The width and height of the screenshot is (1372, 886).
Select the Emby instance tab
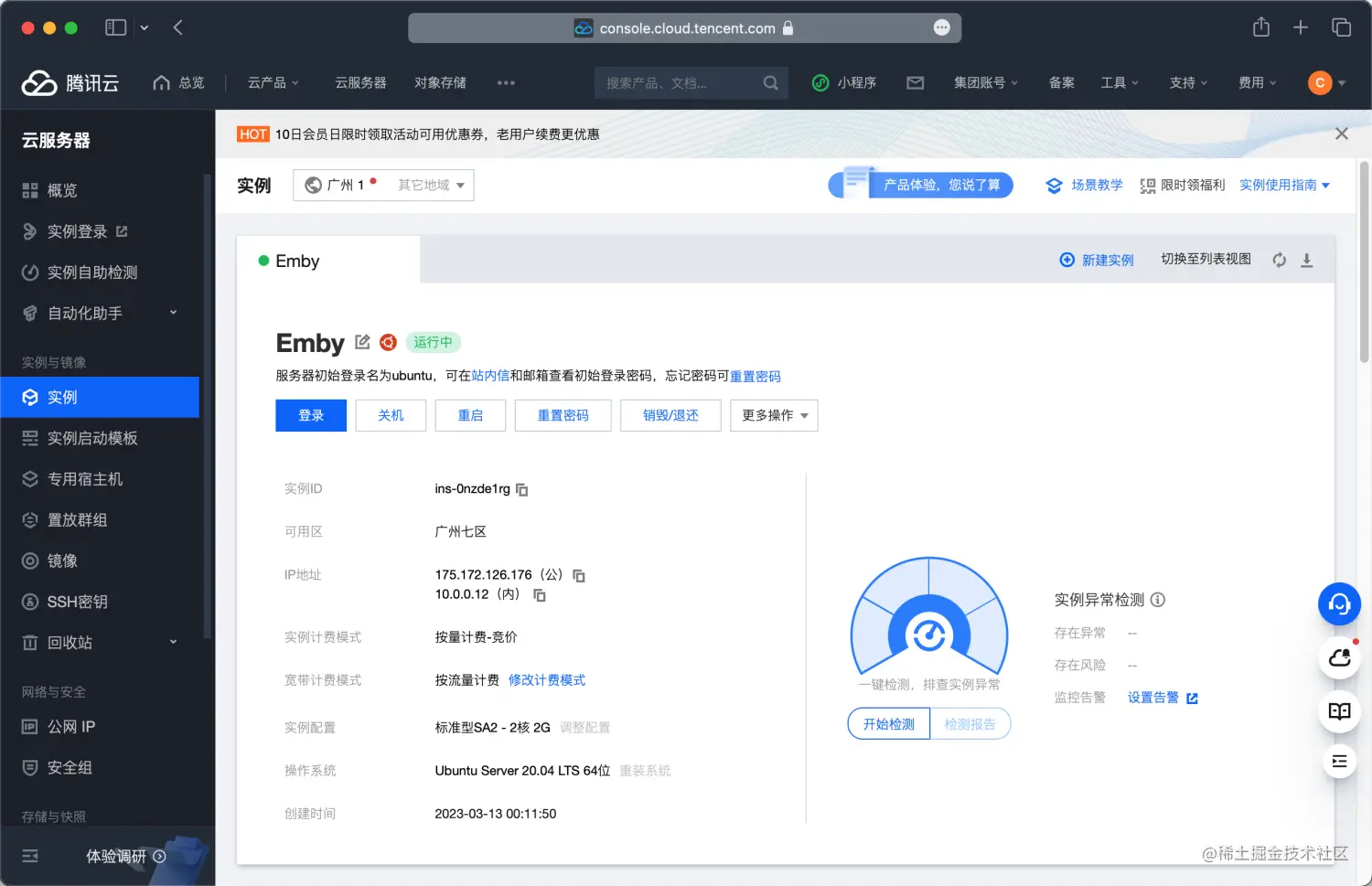(x=328, y=261)
